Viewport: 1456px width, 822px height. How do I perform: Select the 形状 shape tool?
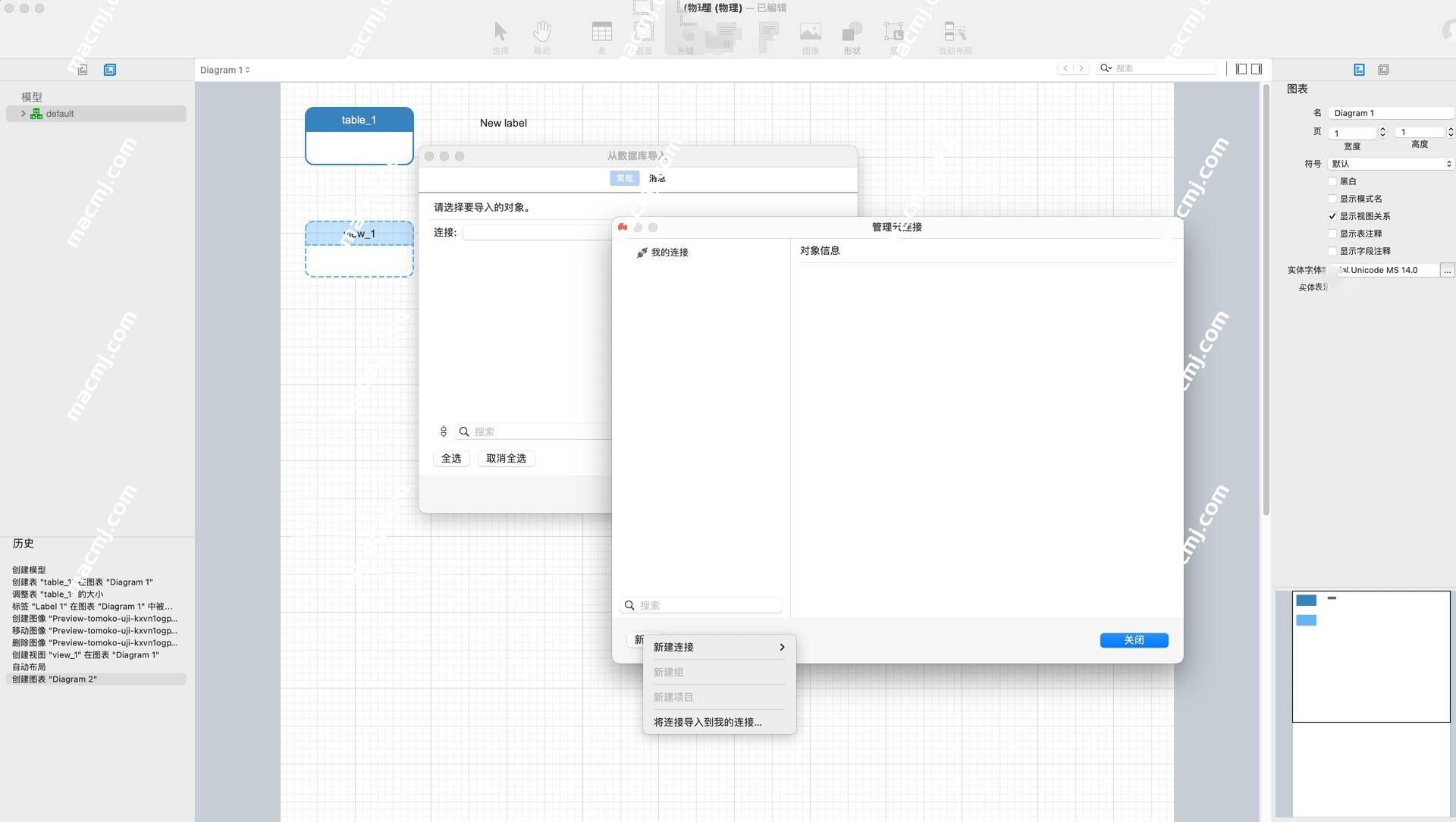852,36
